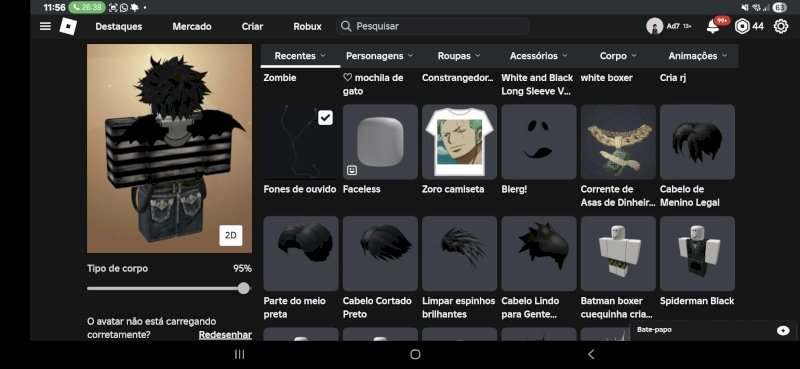Click the Tipo de corpo slider handle

244,288
